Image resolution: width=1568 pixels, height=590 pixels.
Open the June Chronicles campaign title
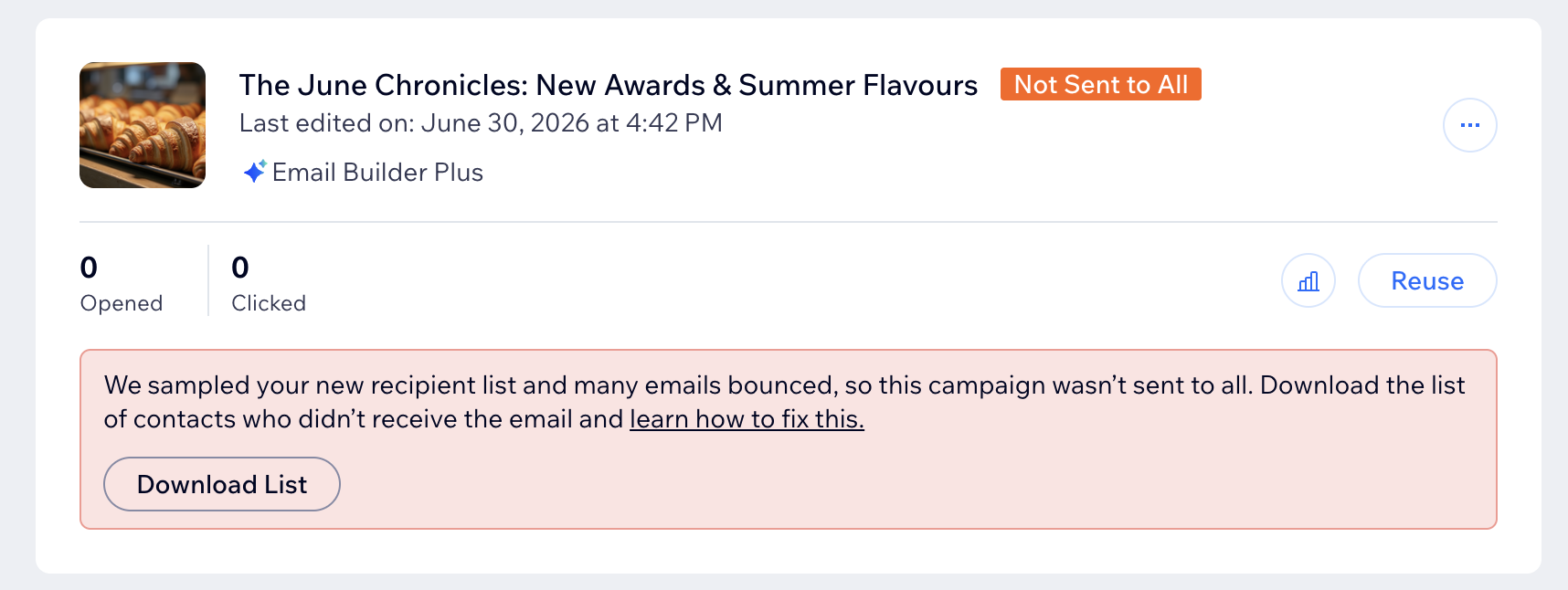[x=608, y=85]
